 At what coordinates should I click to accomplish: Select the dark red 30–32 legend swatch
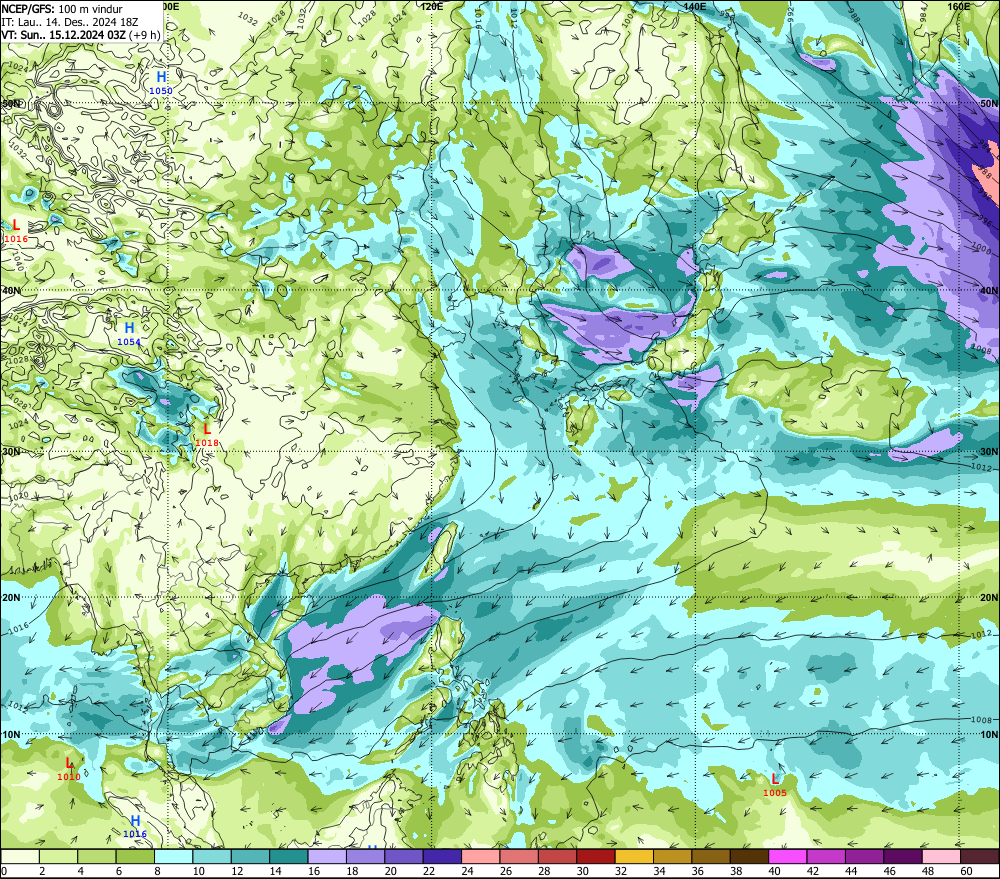click(x=596, y=856)
